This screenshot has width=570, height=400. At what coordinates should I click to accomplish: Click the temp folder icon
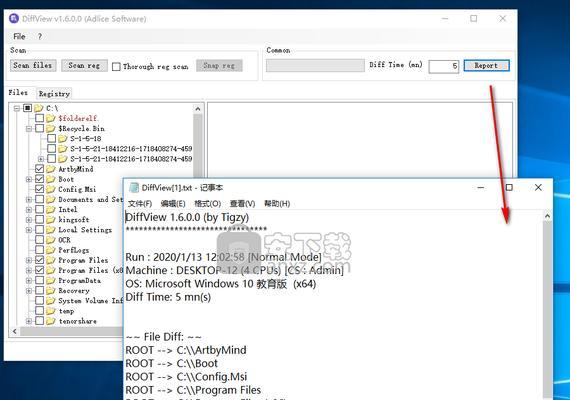pyautogui.click(x=51, y=311)
